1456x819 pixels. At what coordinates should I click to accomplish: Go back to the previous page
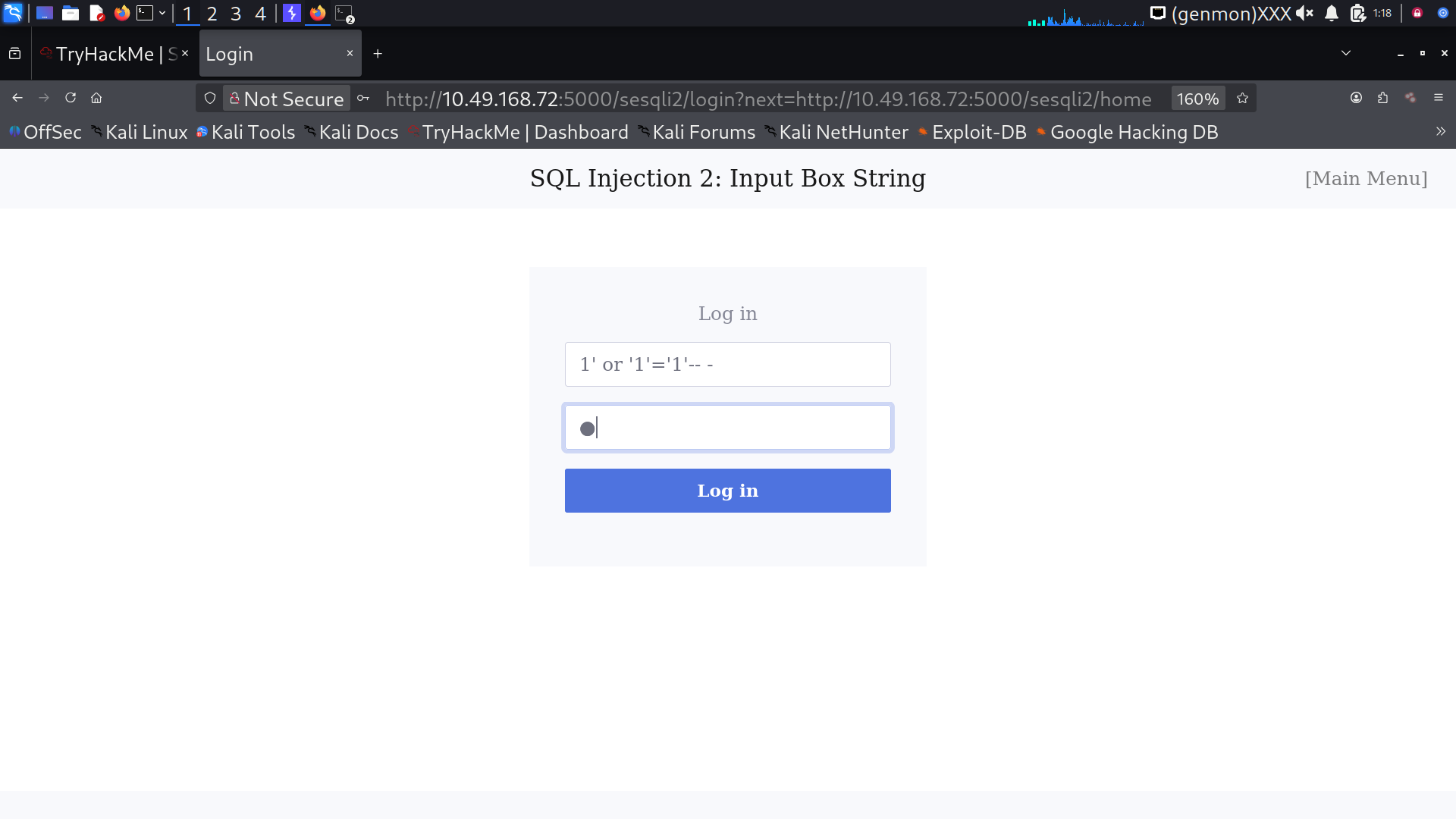[17, 98]
